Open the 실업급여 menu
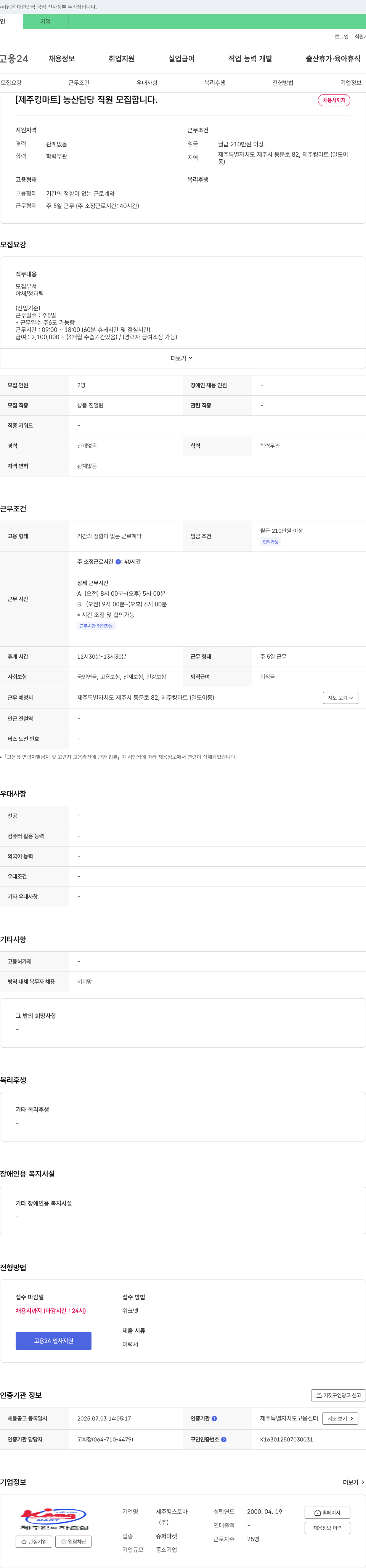The height and width of the screenshot is (1568, 366). coord(181,58)
